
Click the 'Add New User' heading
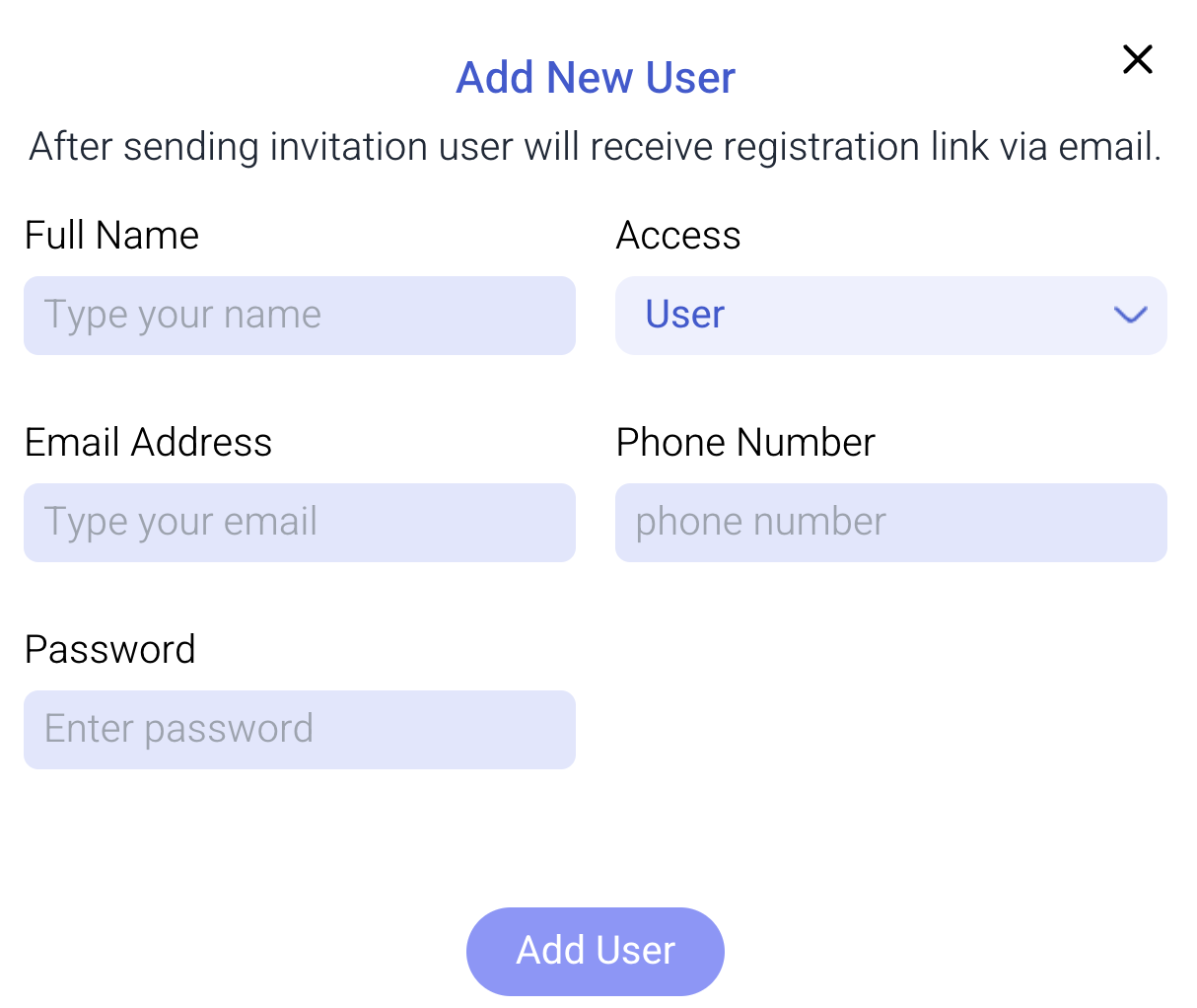pyautogui.click(x=596, y=78)
